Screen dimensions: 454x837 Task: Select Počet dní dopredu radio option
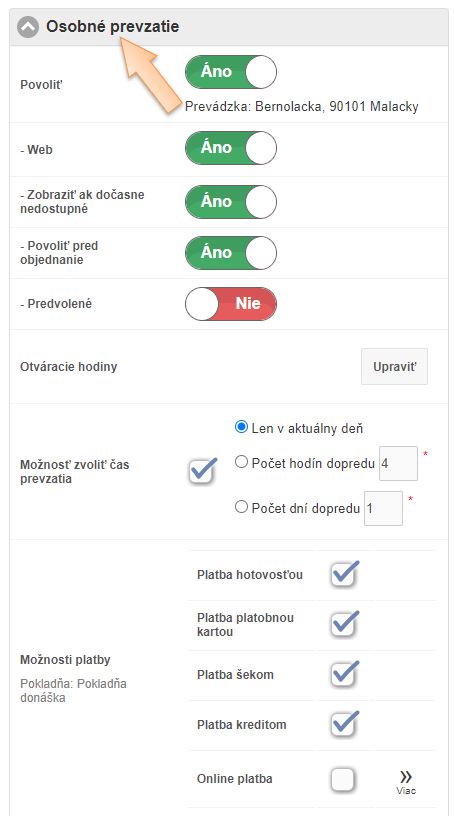click(242, 507)
